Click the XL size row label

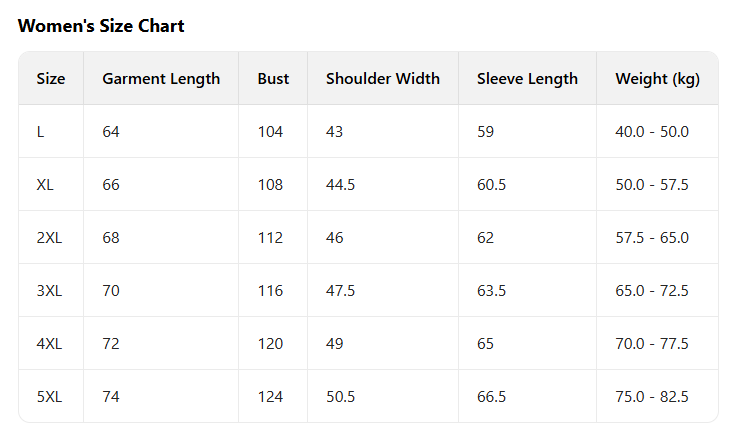click(45, 185)
